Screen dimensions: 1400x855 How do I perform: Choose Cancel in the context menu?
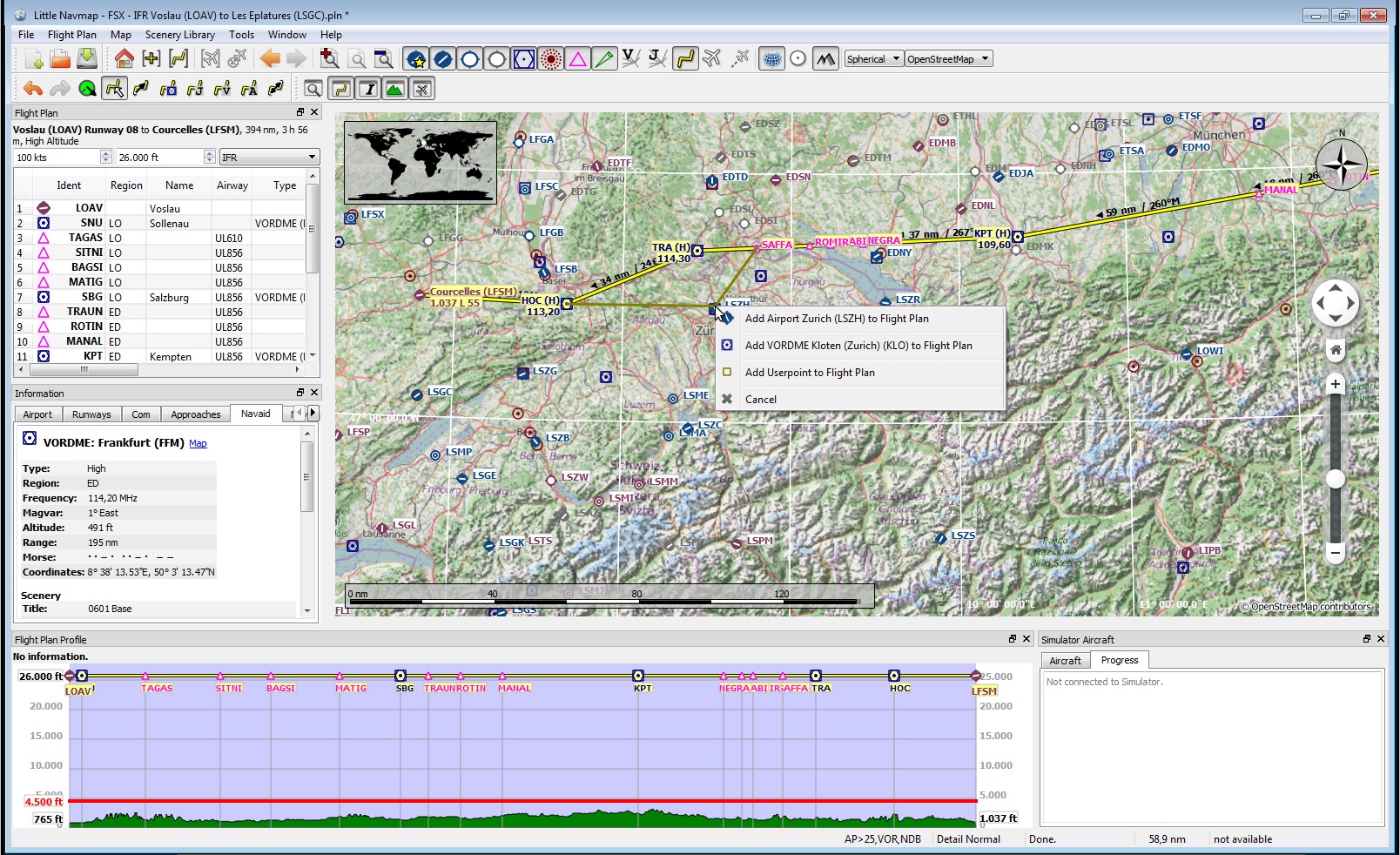click(x=760, y=400)
